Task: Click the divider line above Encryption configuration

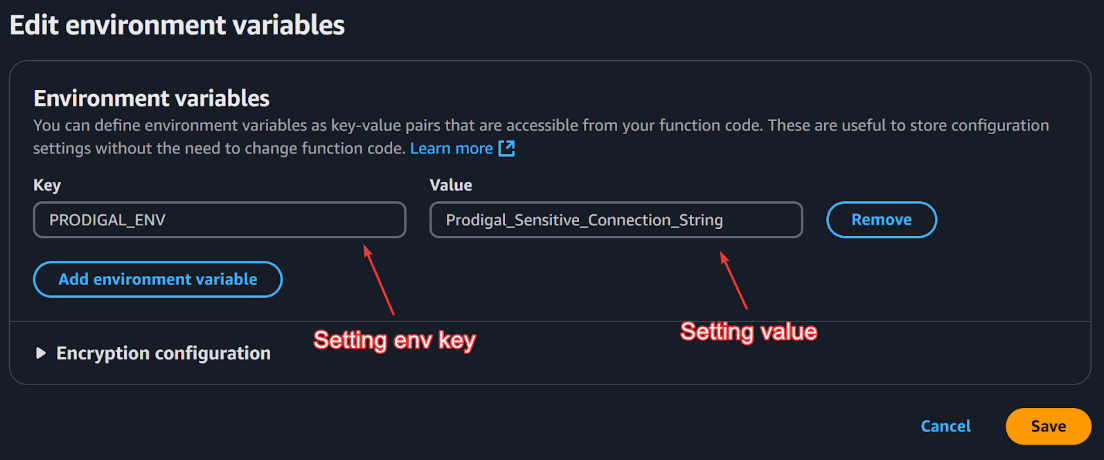Action: click(549, 321)
